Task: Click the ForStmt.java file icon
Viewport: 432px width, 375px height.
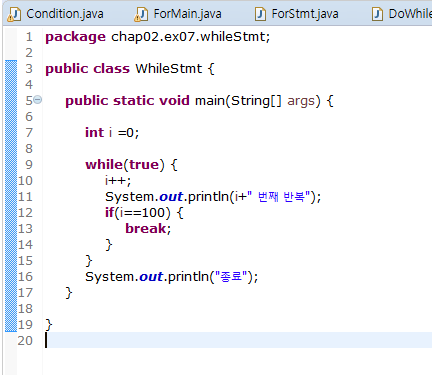Action: pos(261,14)
